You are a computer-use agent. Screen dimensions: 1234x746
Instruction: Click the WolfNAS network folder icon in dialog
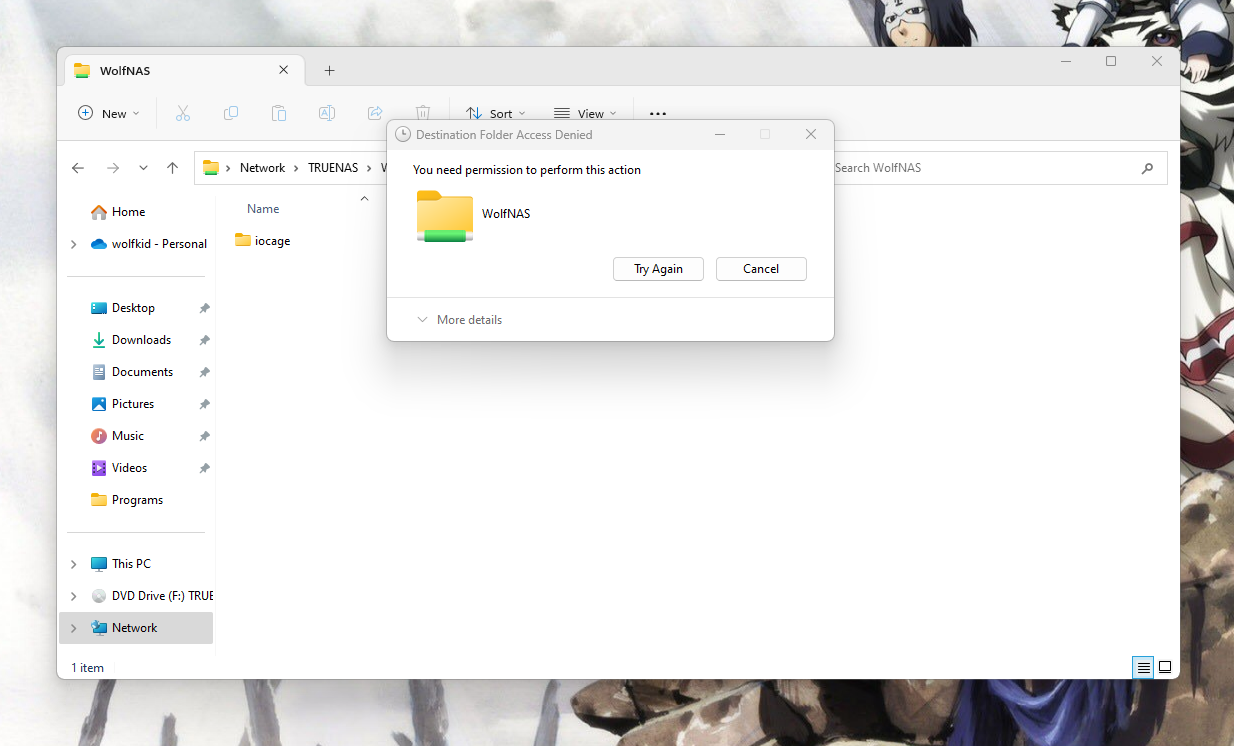coord(445,216)
